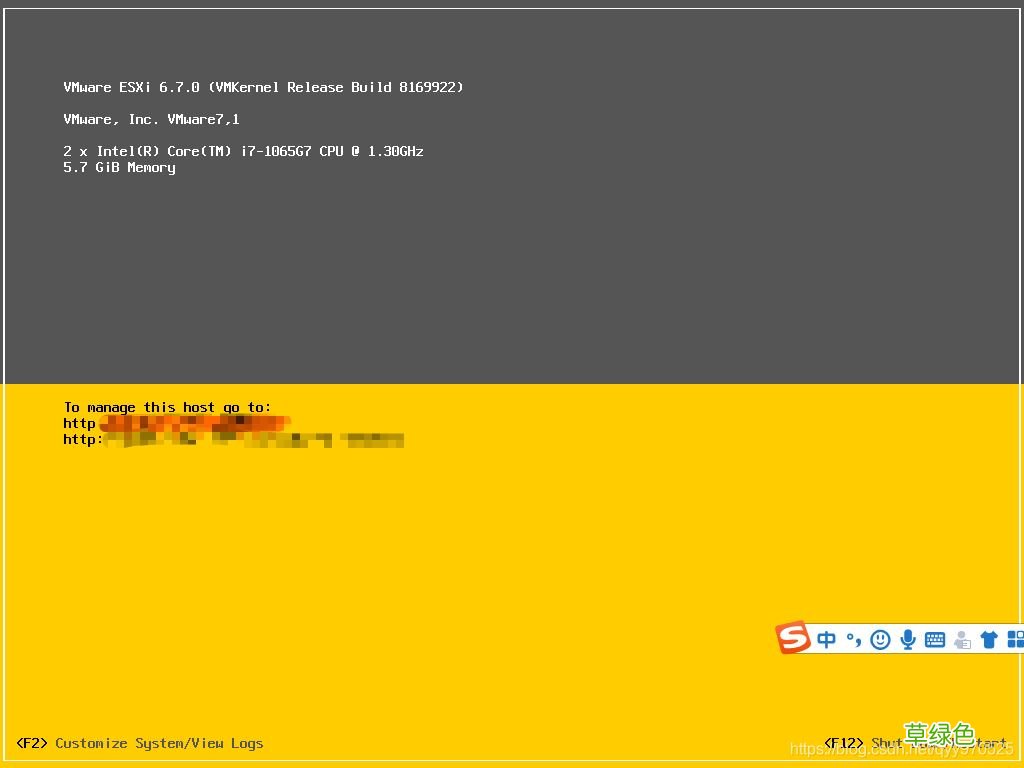
Task: Click the second http management address
Action: 230,439
